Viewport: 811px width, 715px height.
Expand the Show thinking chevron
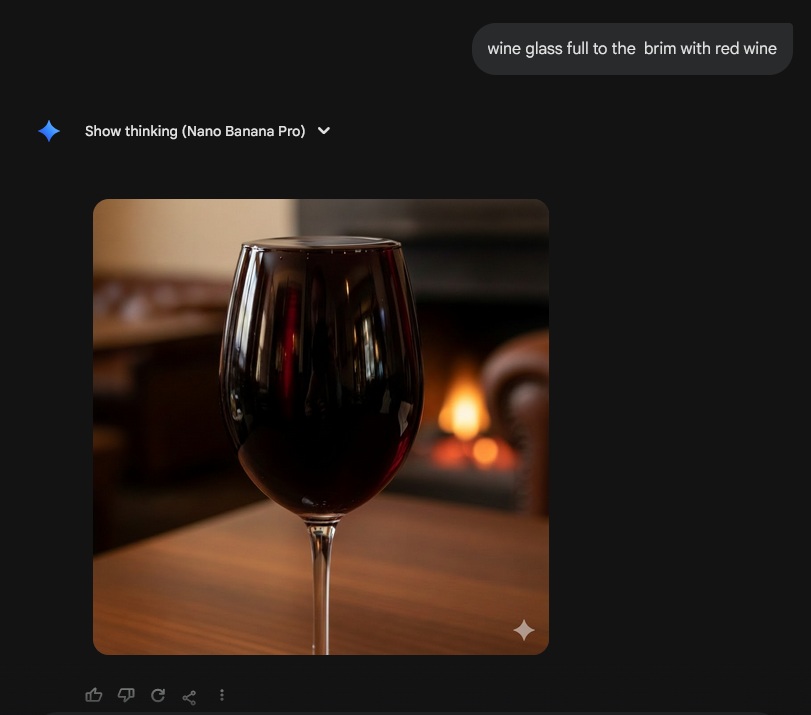pos(324,131)
